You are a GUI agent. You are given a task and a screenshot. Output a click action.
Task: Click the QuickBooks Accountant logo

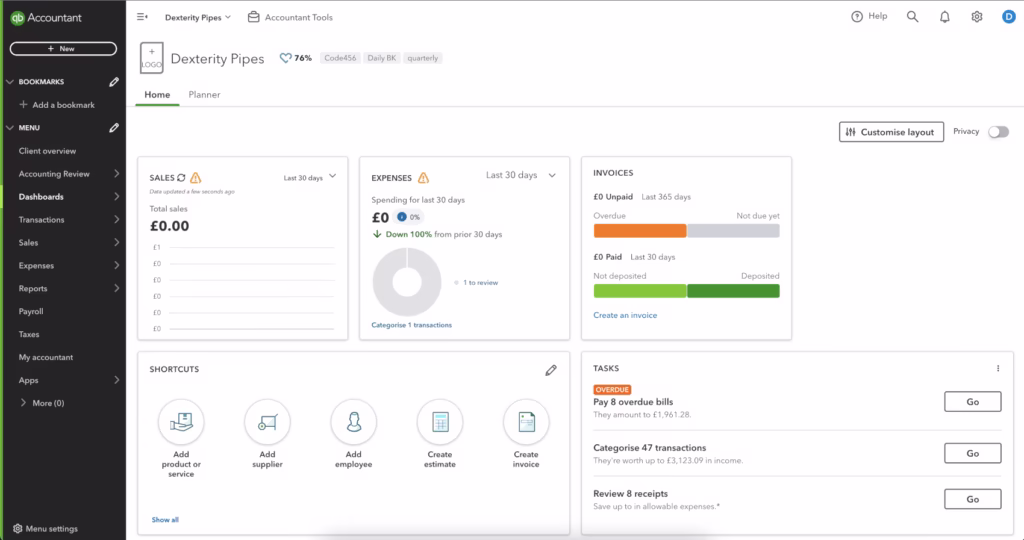click(x=46, y=18)
